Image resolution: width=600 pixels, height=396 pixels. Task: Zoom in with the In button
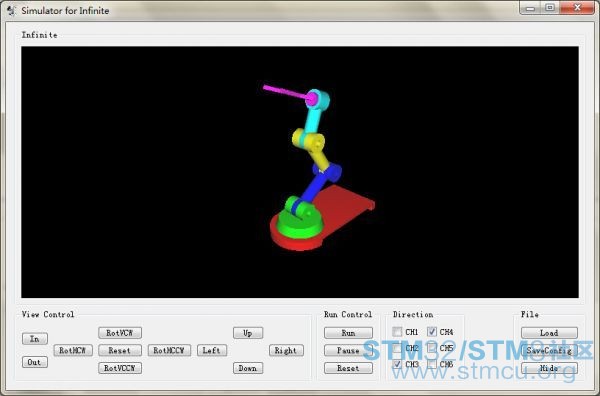35,339
